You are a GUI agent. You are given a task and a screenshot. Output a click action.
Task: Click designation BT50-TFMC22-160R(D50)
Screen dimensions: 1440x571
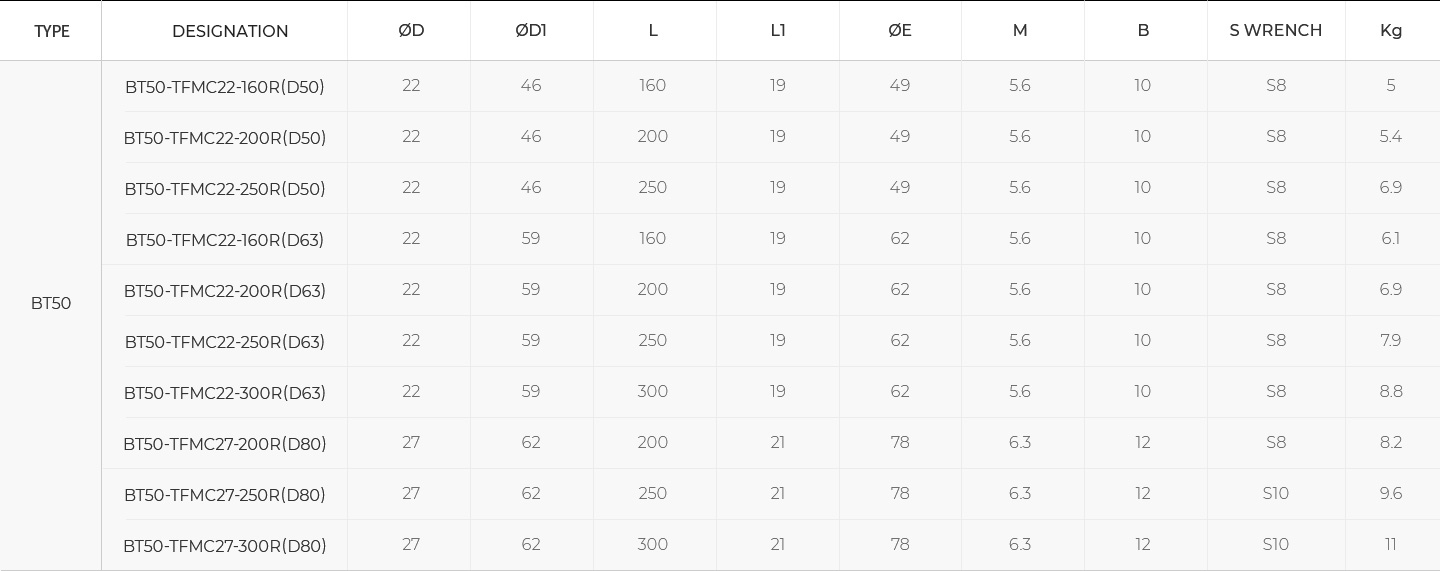coord(225,88)
